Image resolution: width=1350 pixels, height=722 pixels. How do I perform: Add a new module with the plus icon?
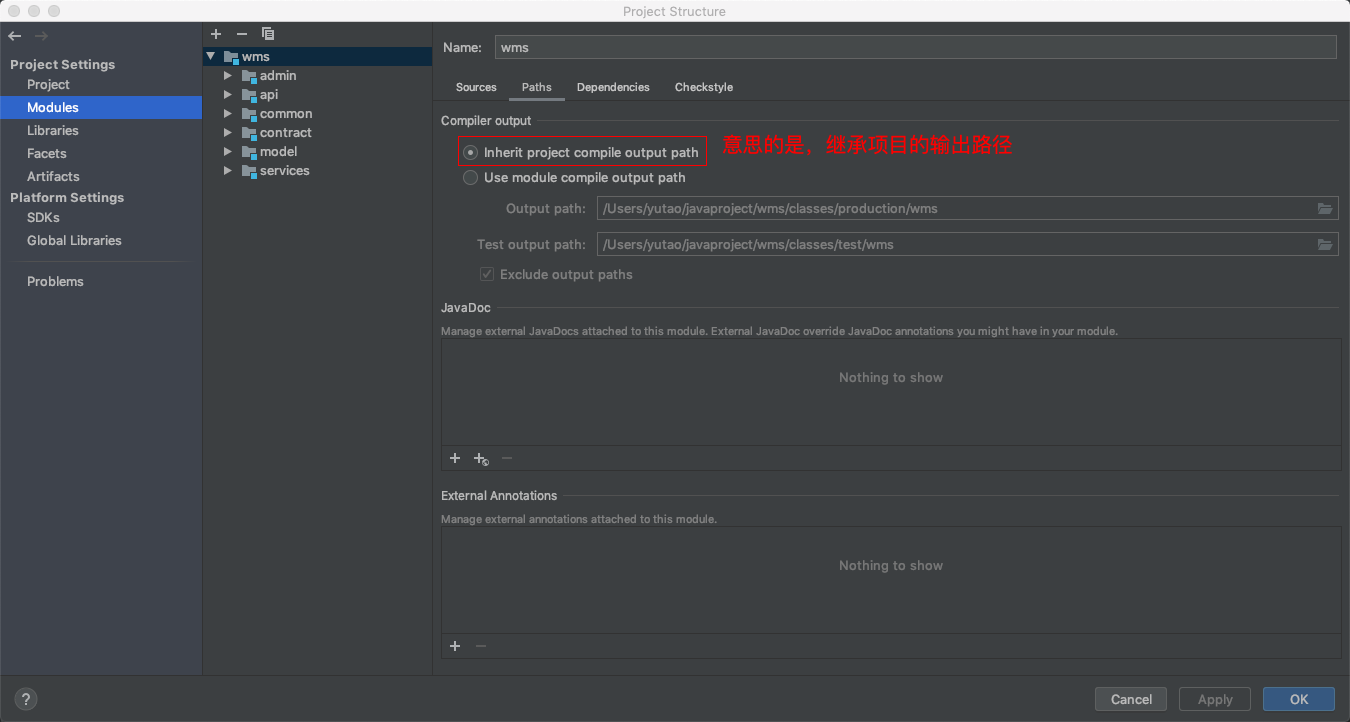point(216,33)
